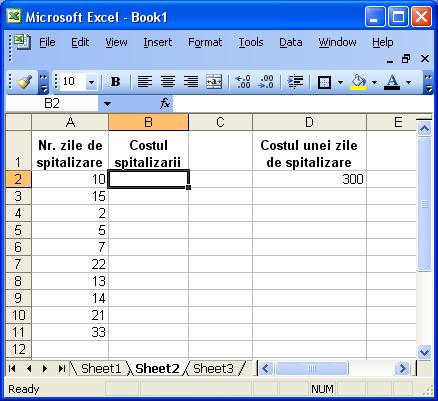This screenshot has width=438, height=401.
Task: Open the Format menu
Action: [205, 42]
